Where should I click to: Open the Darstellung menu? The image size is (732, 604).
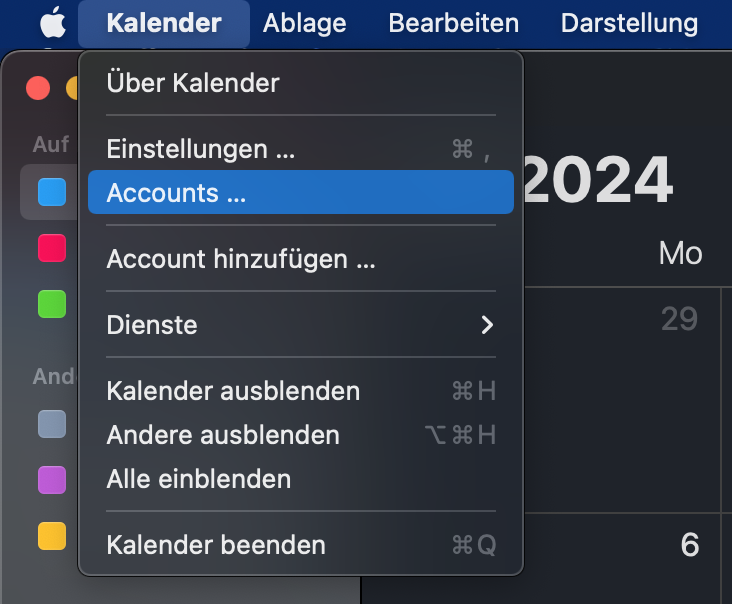click(x=629, y=23)
